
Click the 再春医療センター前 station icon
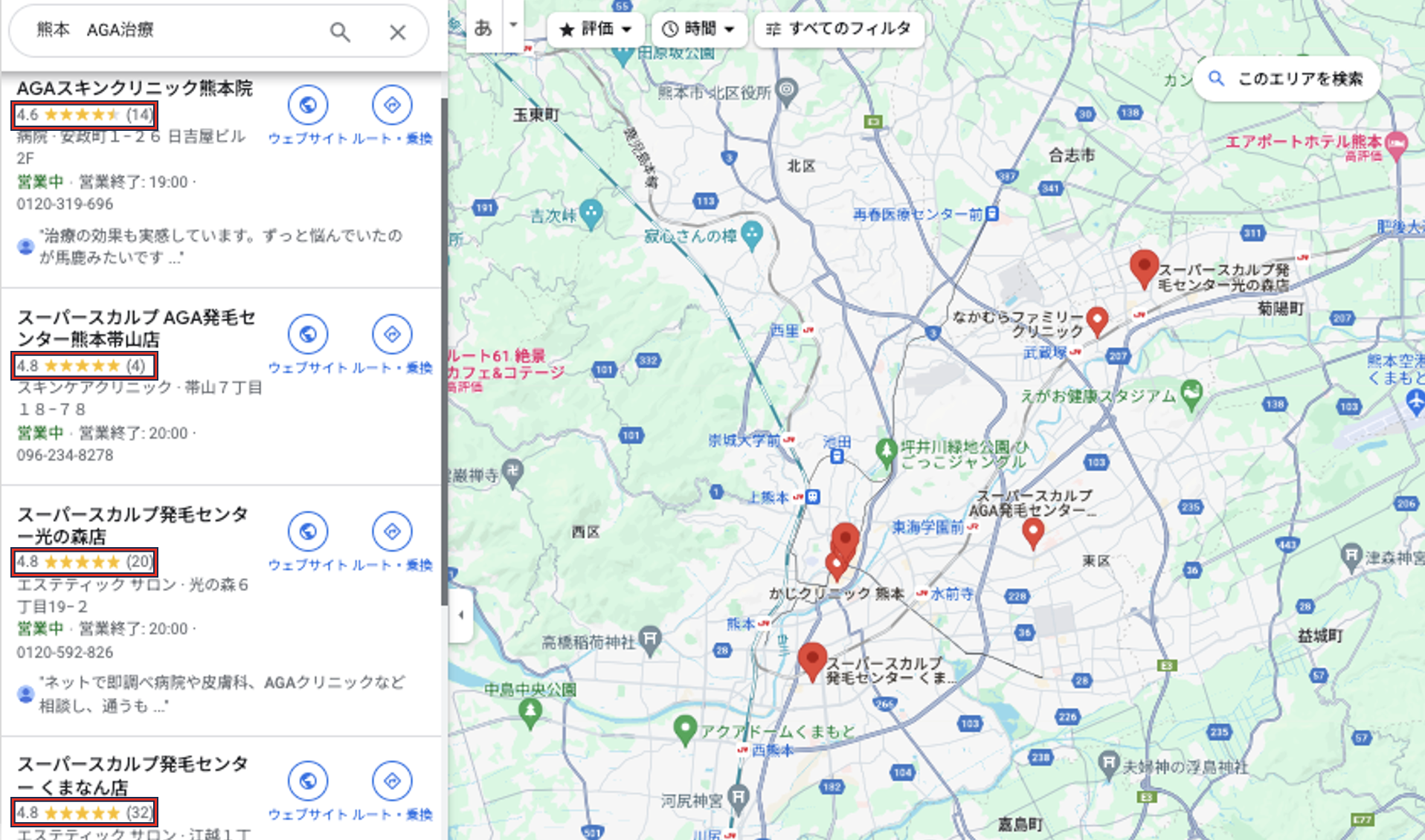(x=992, y=214)
